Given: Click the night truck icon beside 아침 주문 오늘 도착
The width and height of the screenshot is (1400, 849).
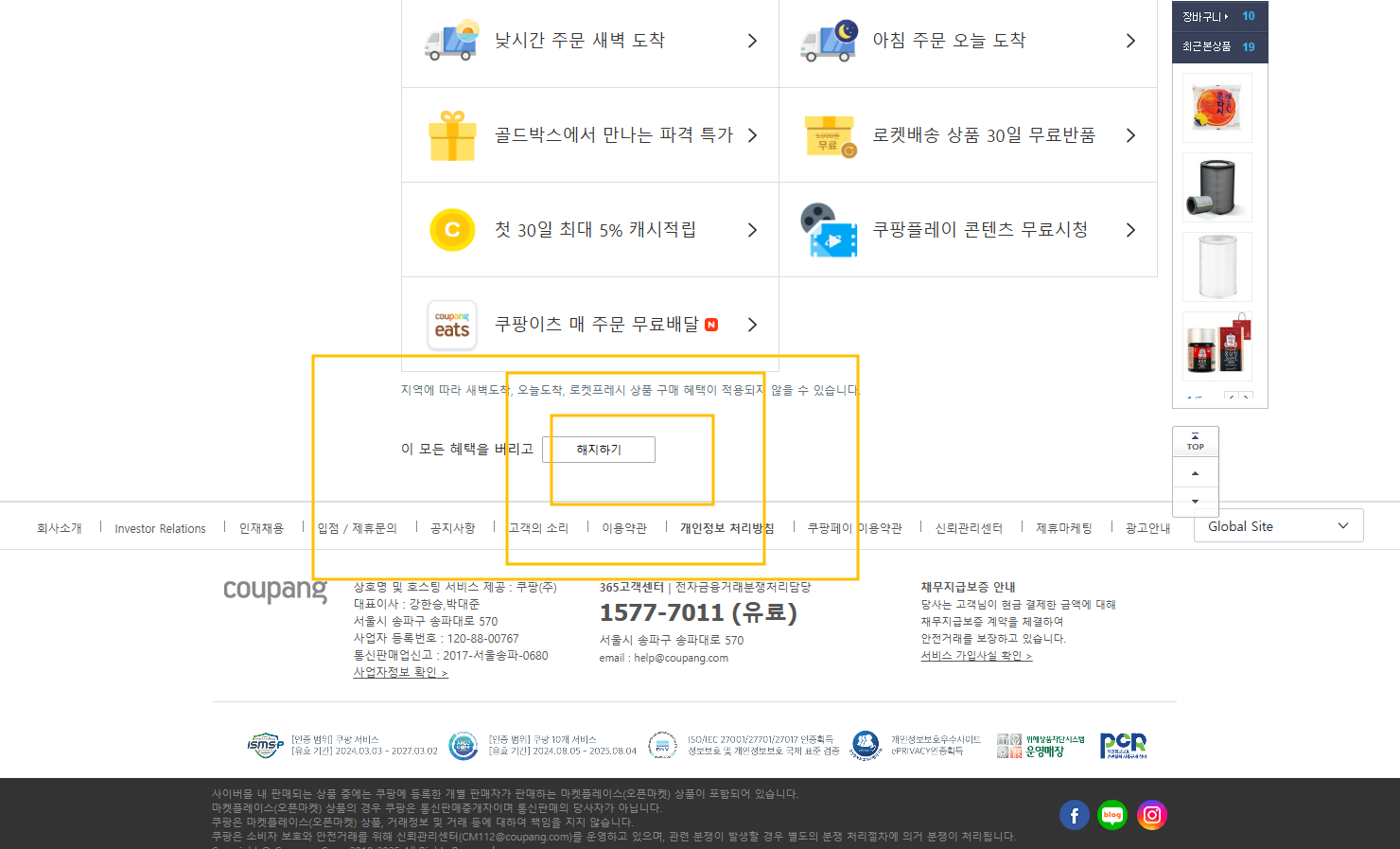Looking at the screenshot, I should point(830,41).
